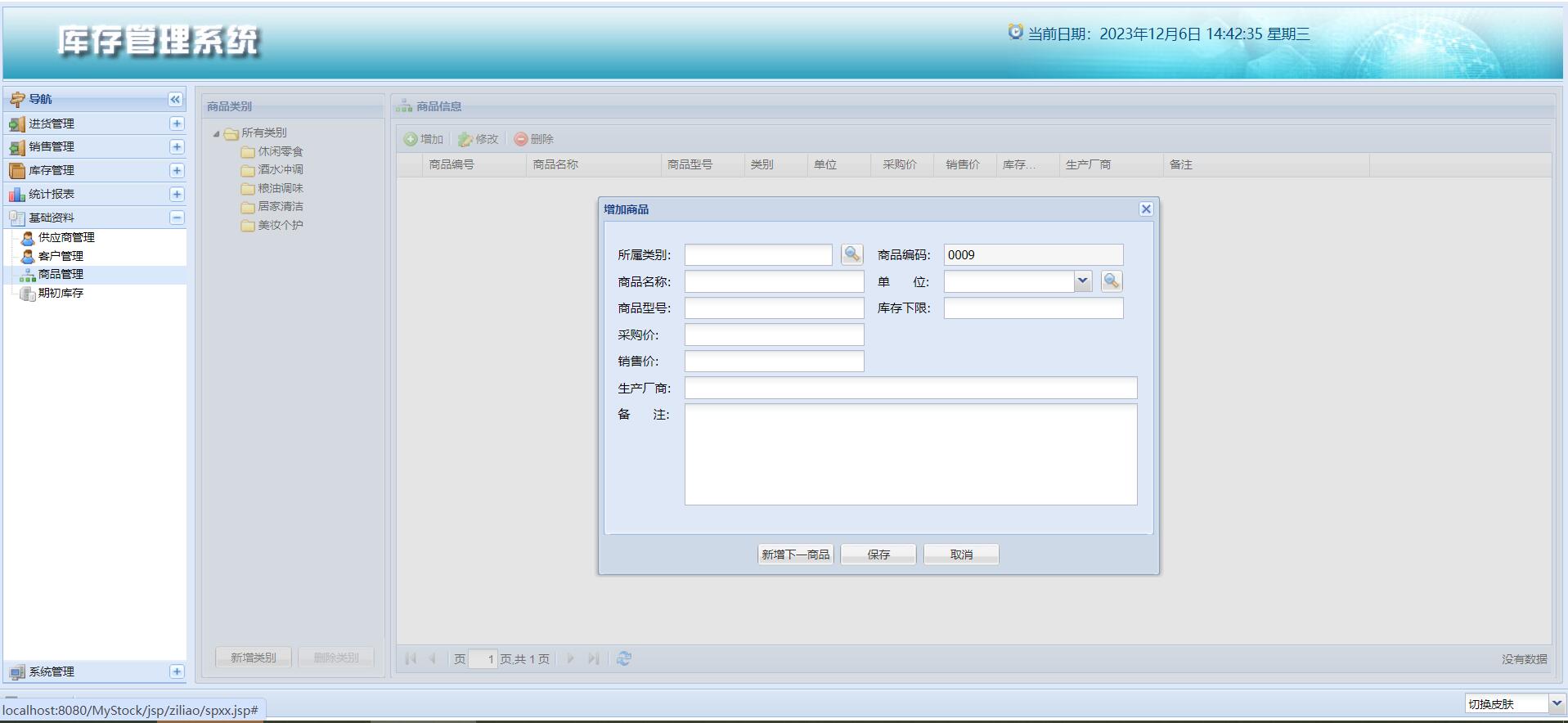
Task: Open 商品管理 in navigation
Action: [61, 274]
